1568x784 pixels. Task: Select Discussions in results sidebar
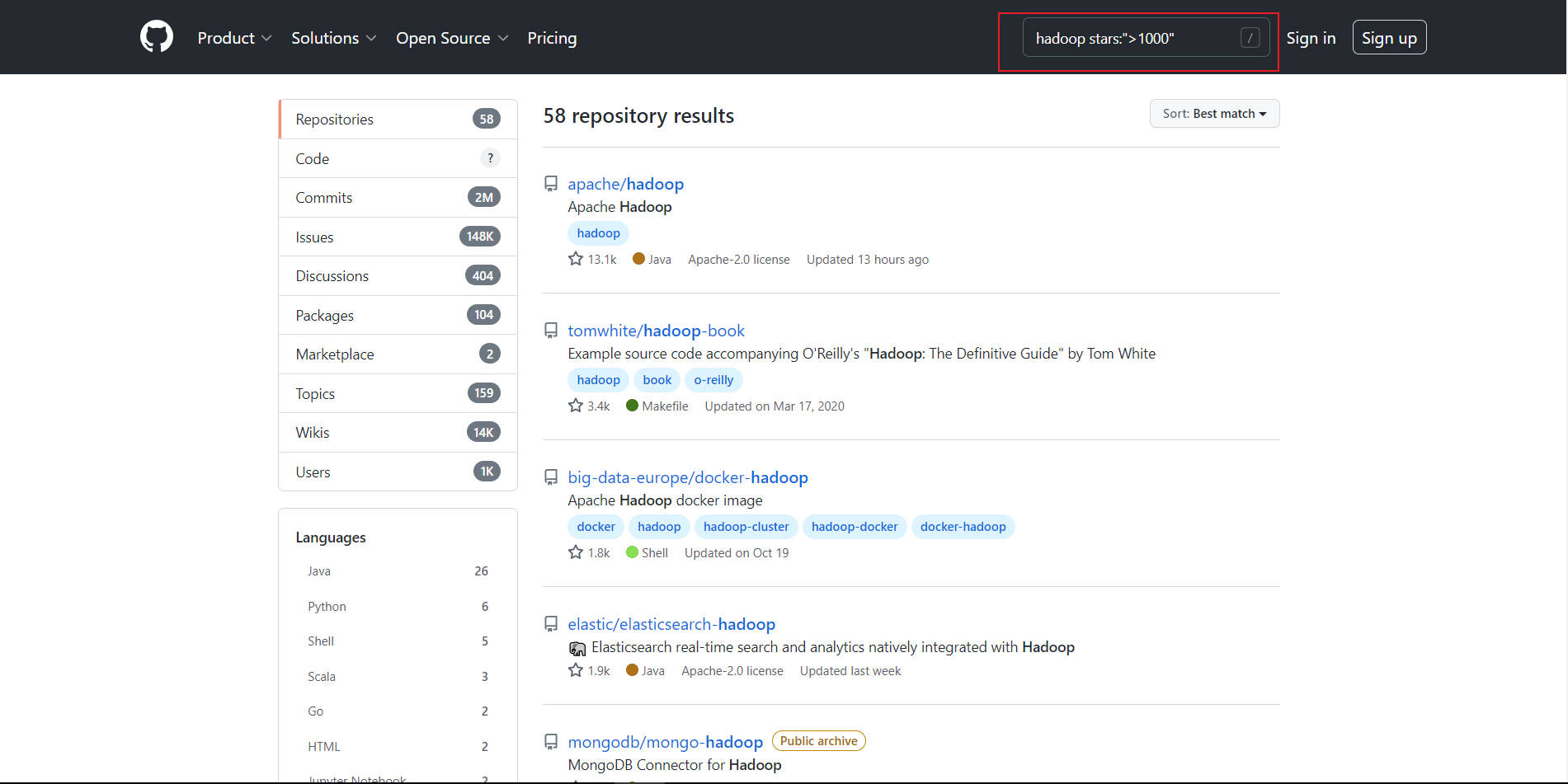[398, 276]
